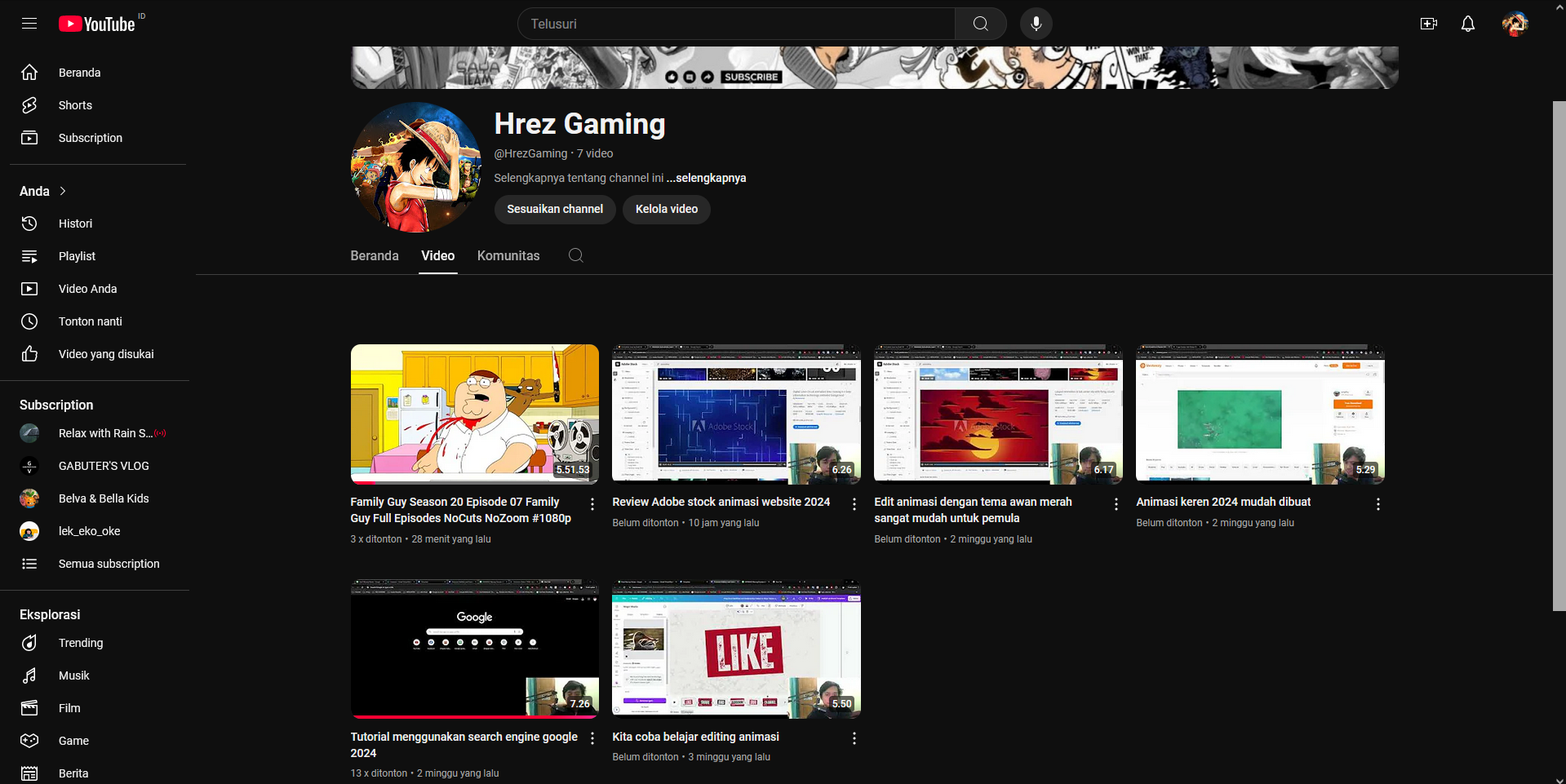Focus the Telusuri search field
The width and height of the screenshot is (1566, 784).
736,24
